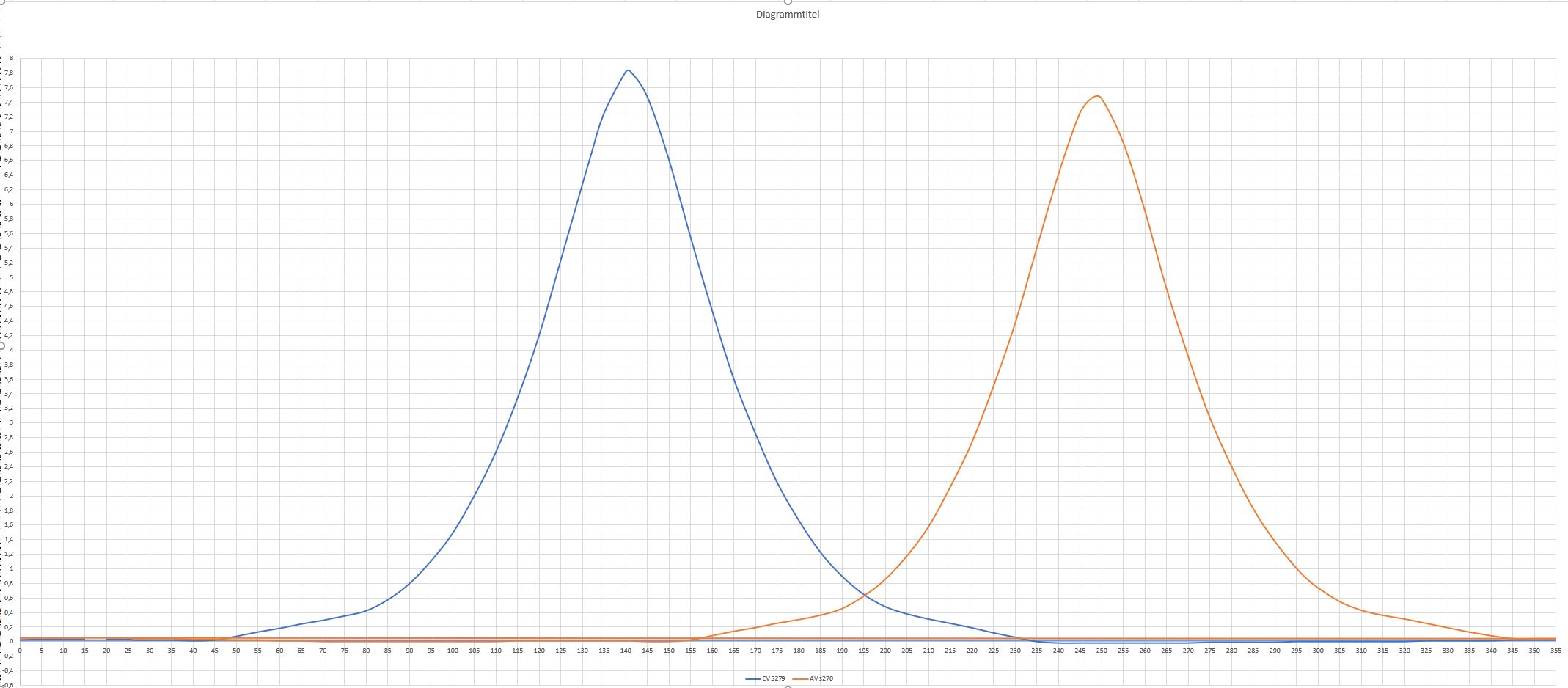Image resolution: width=1568 pixels, height=688 pixels.
Task: Grab the bottom-middle chart resize handle
Action: pos(788,687)
